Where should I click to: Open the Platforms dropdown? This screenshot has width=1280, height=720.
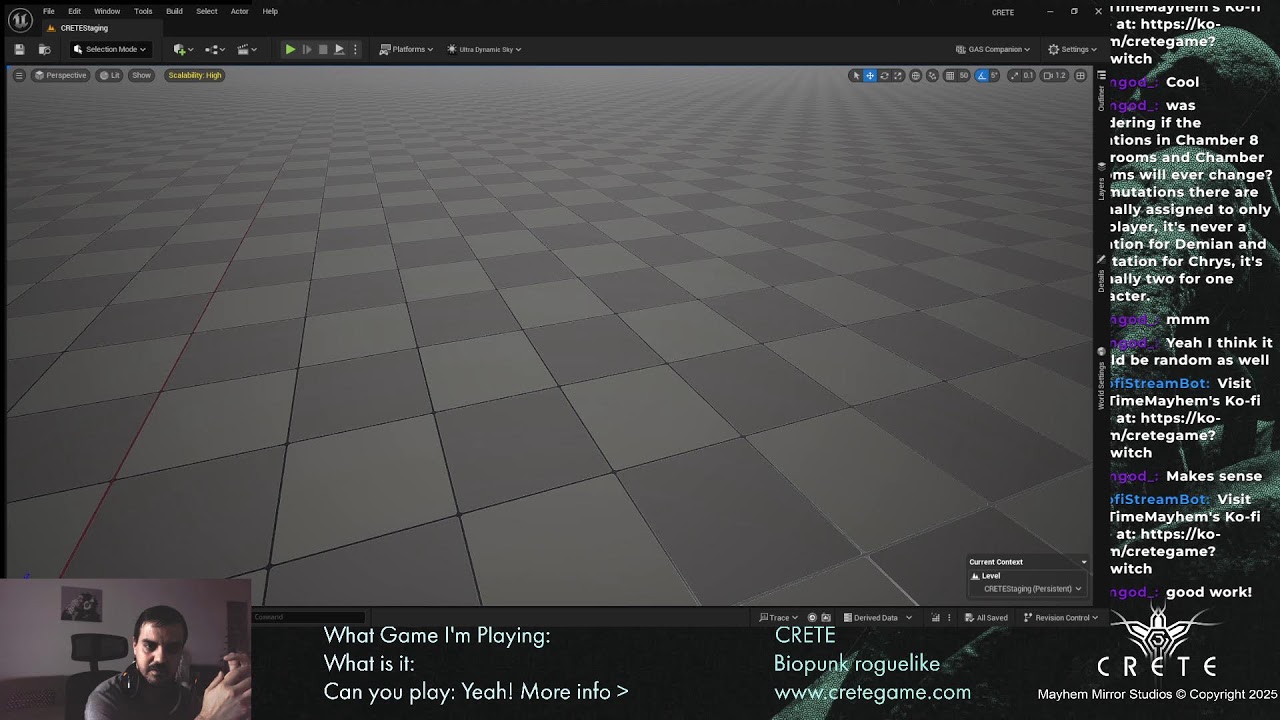pyautogui.click(x=406, y=49)
